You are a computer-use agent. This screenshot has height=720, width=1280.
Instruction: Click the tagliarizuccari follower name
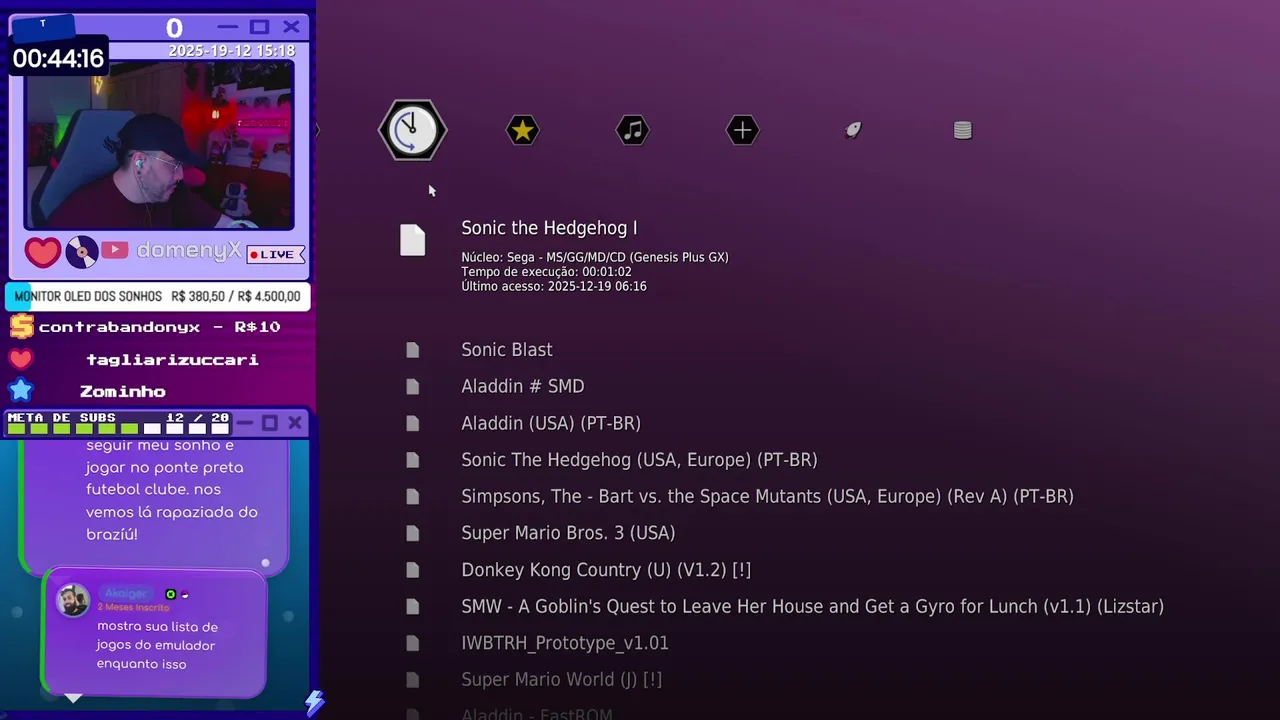point(172,359)
